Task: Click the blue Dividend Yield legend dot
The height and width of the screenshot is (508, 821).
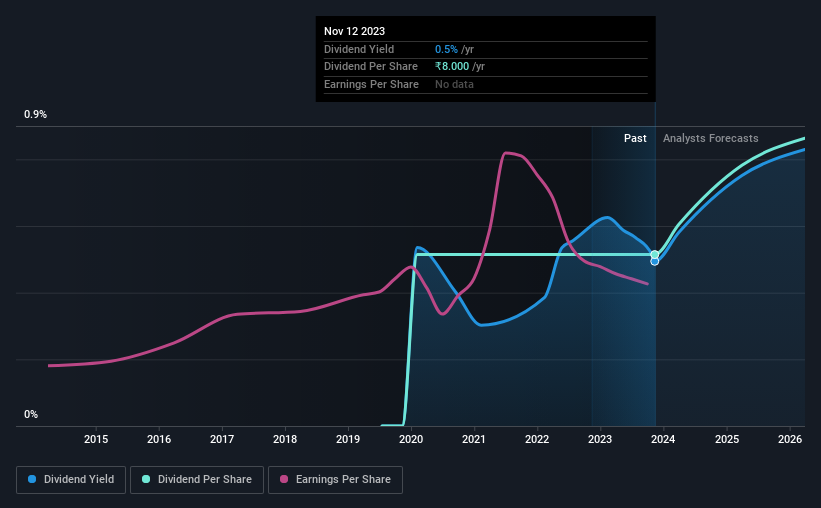Action: point(32,479)
